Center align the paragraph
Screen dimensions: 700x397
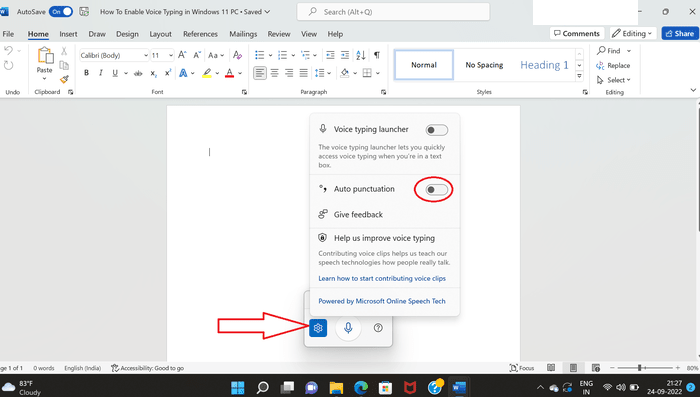pos(275,73)
